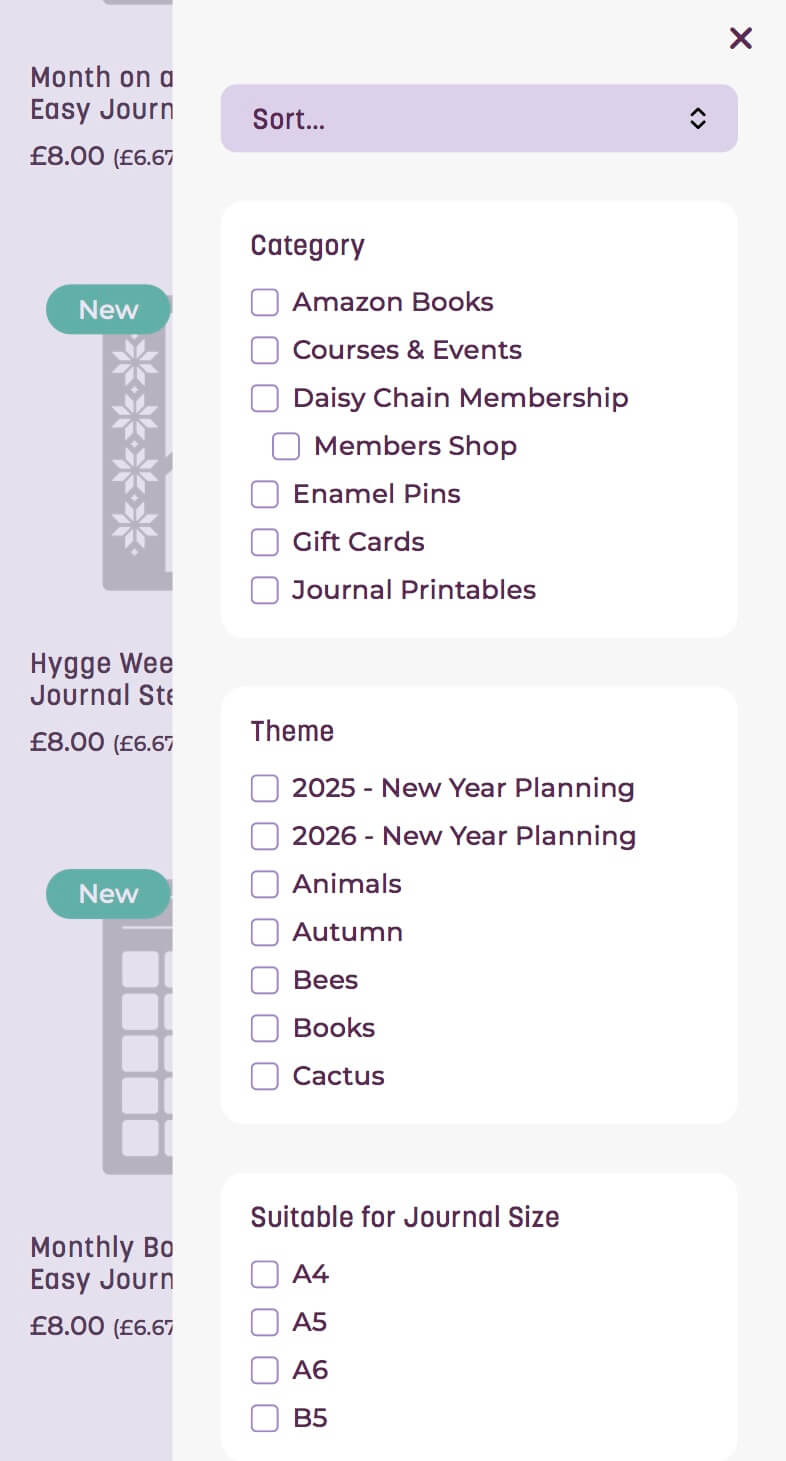This screenshot has width=786, height=1461.
Task: Open the Hygge Weekly stencil product thumbnail
Action: click(x=137, y=450)
